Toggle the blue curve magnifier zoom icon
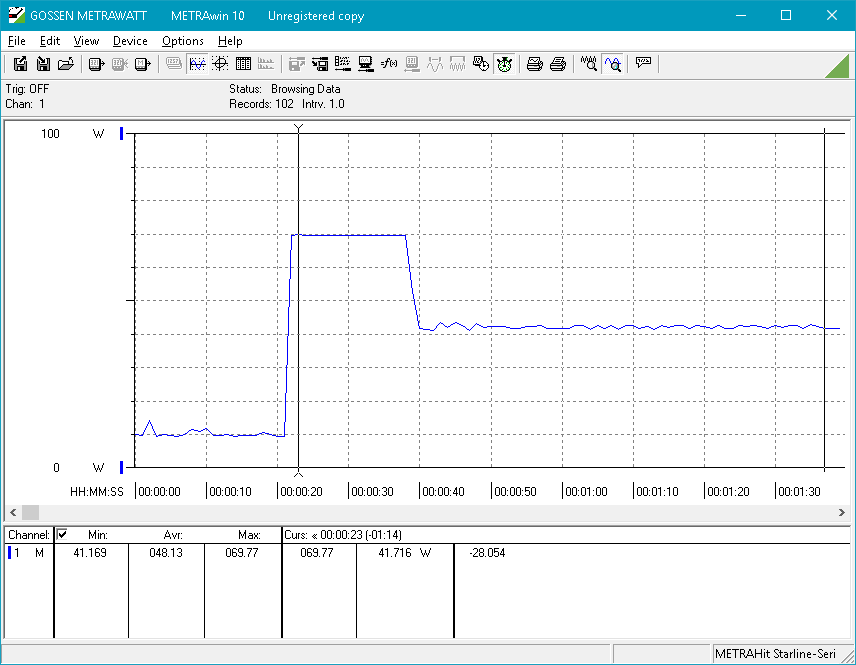Image resolution: width=856 pixels, height=665 pixels. 613,64
